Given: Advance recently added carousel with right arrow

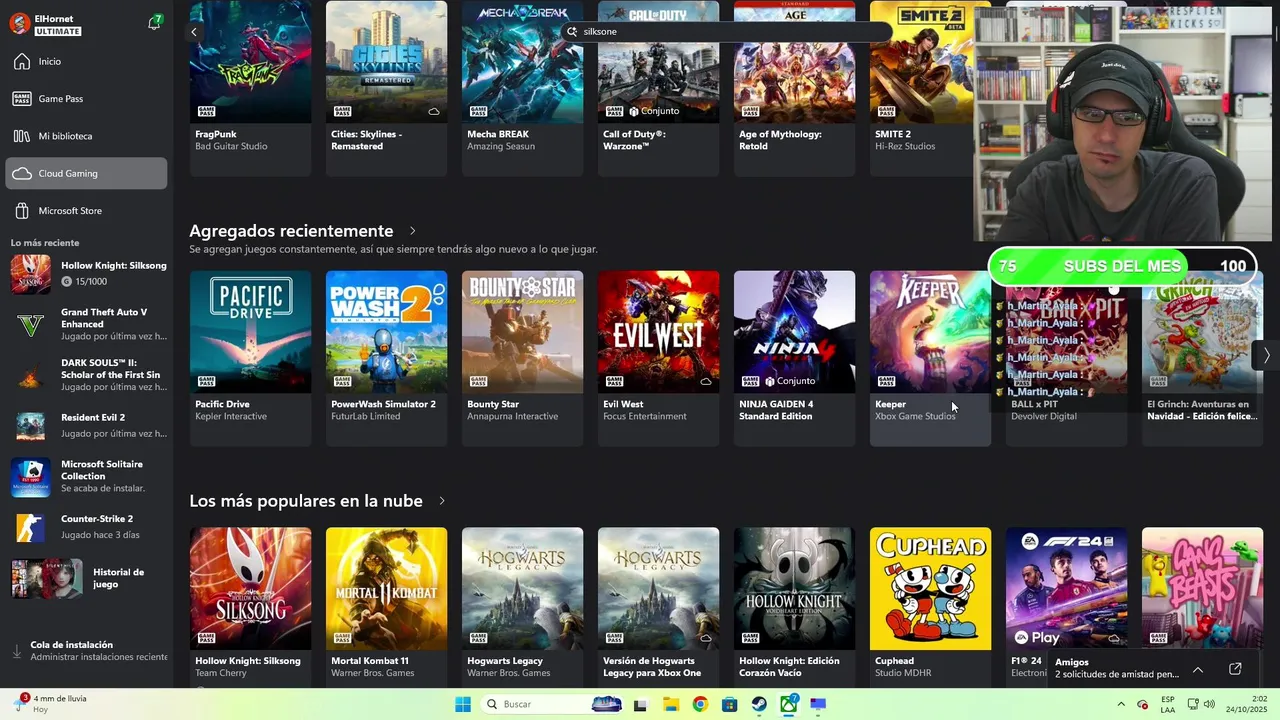Looking at the screenshot, I should [1266, 355].
